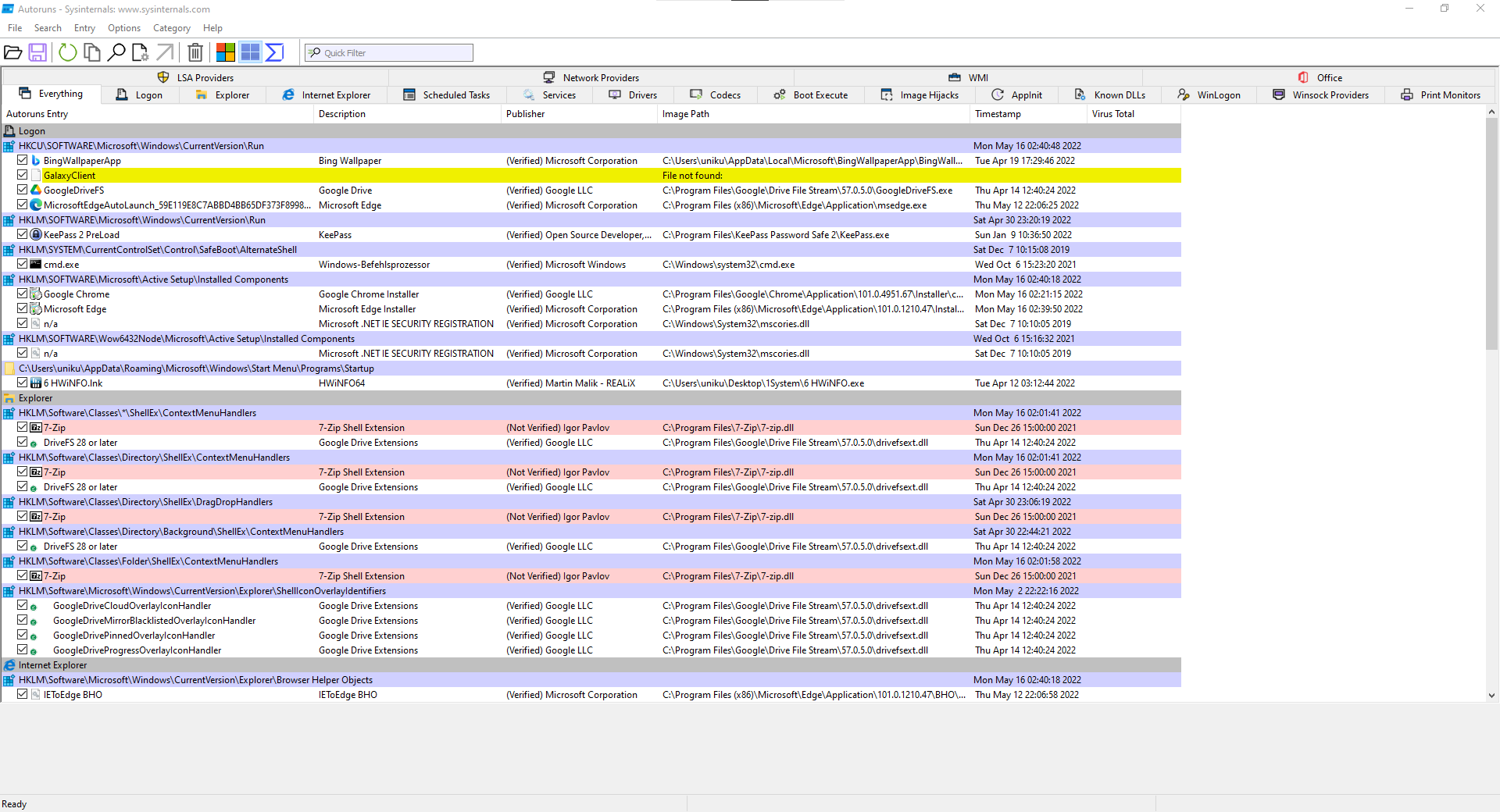Viewport: 1500px width, 812px height.
Task: Click the Save toolbar icon
Action: [37, 52]
